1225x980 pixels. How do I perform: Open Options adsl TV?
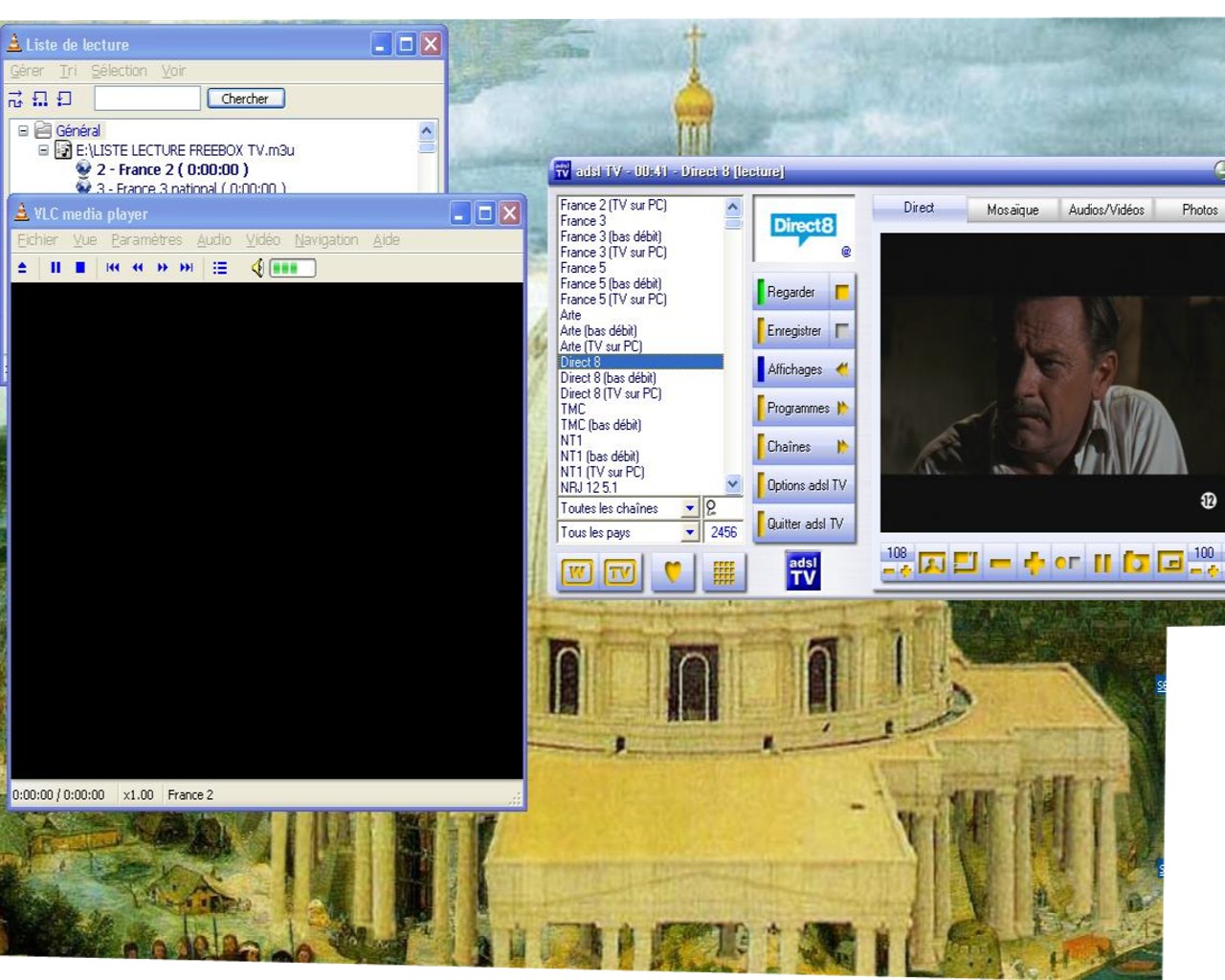point(804,485)
